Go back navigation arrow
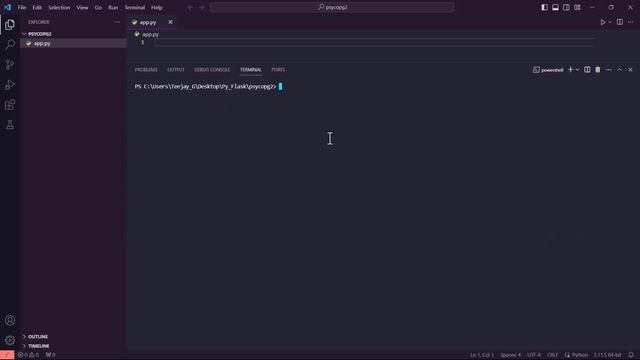This screenshot has width=640, height=360. click(x=190, y=7)
